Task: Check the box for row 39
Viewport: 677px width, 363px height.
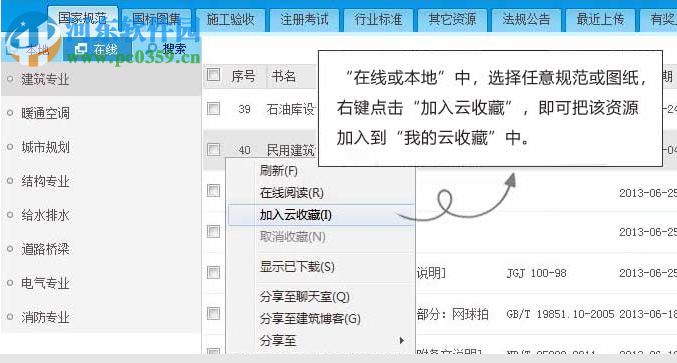Action: (214, 108)
